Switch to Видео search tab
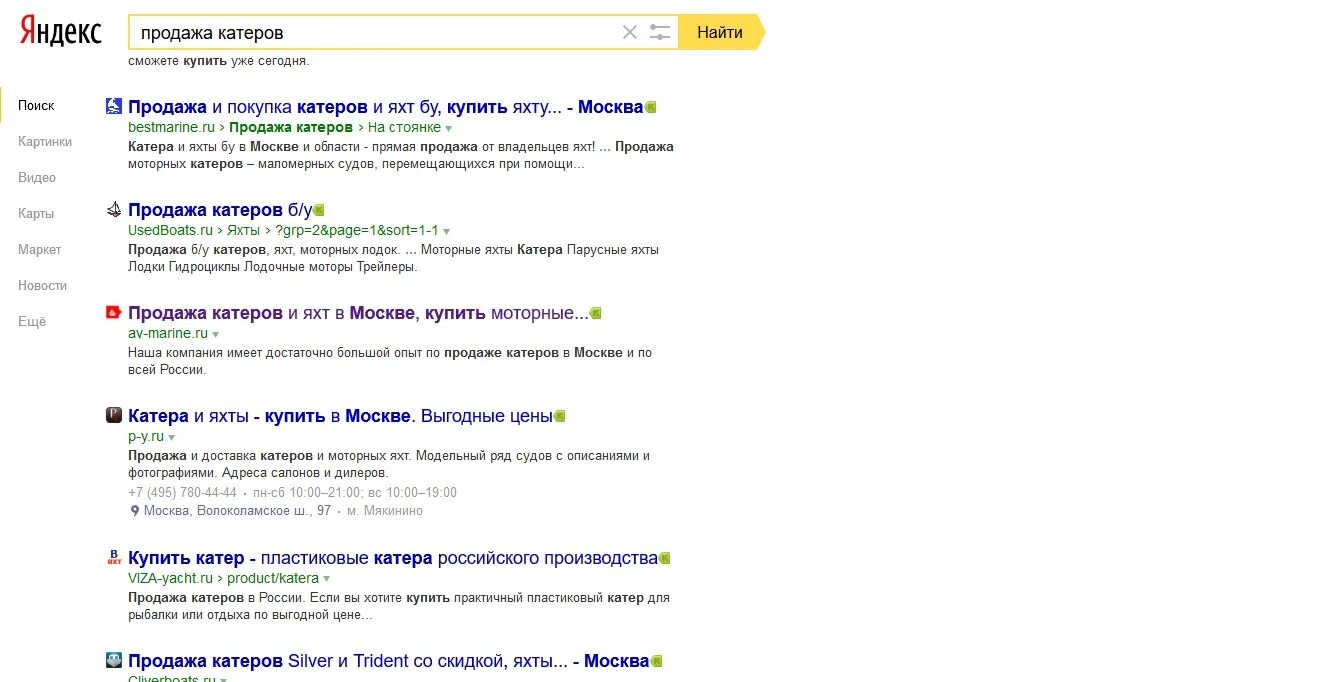 point(37,177)
